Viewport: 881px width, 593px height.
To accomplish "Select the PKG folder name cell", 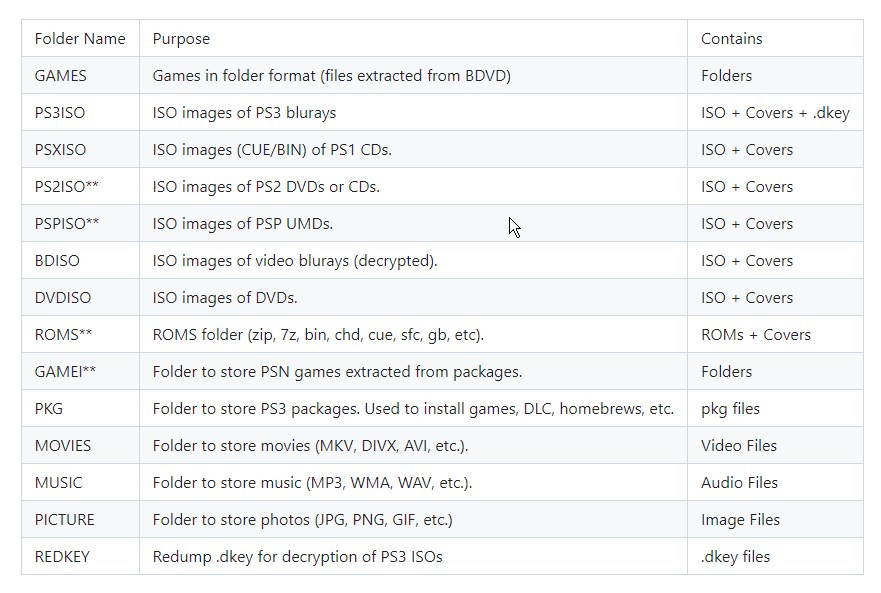I will 49,409.
